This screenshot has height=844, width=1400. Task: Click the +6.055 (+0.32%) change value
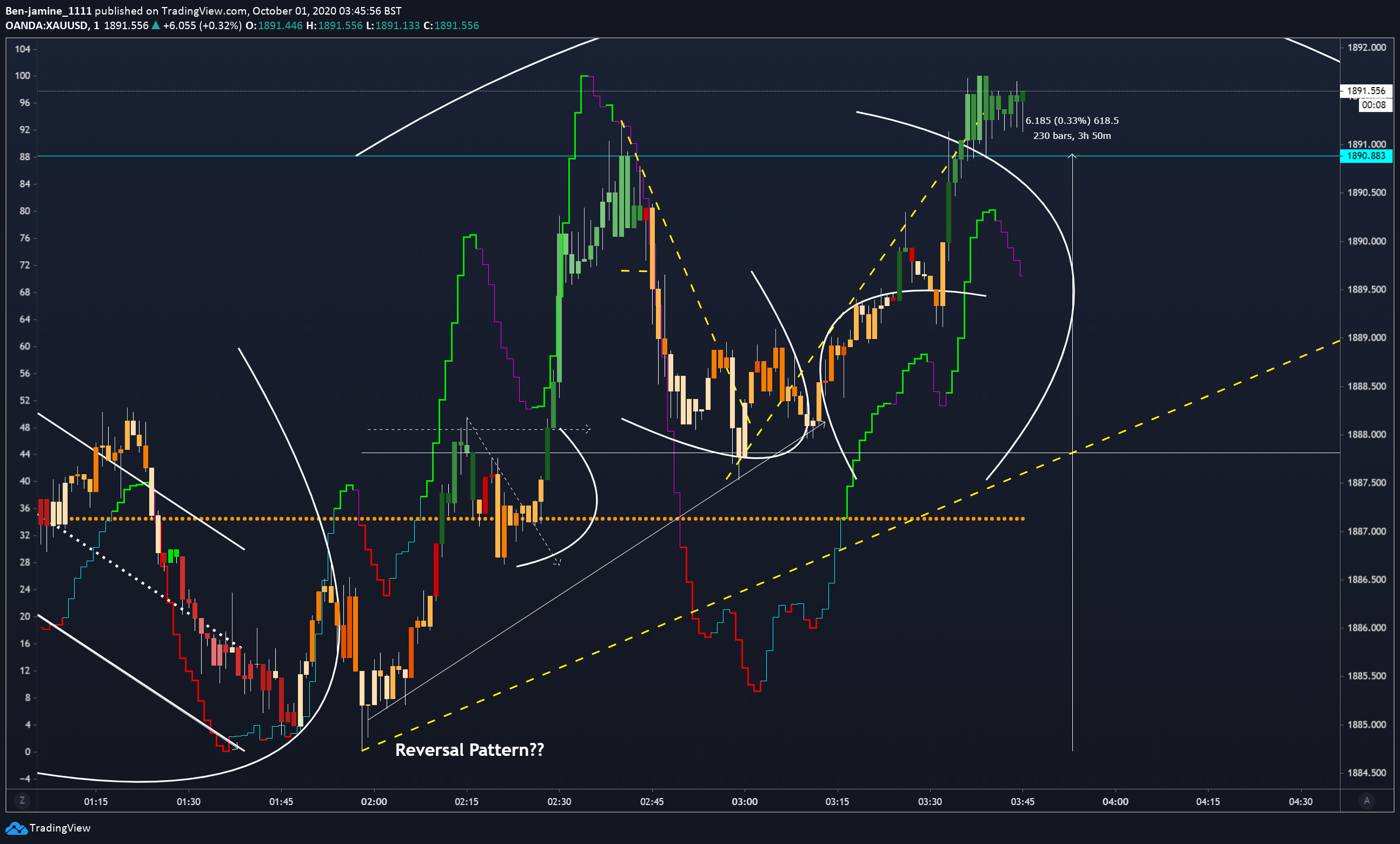click(x=202, y=25)
